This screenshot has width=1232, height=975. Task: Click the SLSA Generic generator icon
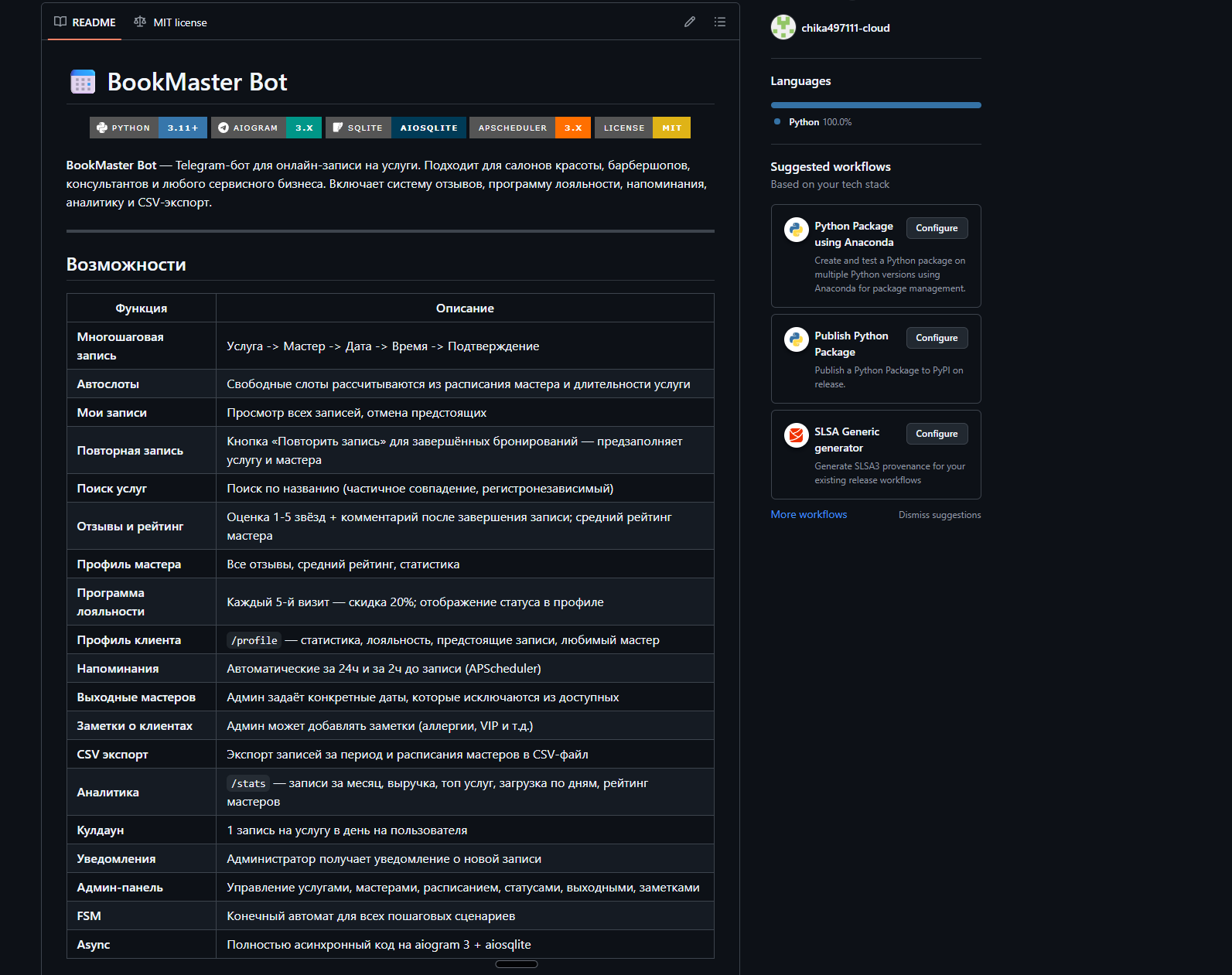796,435
